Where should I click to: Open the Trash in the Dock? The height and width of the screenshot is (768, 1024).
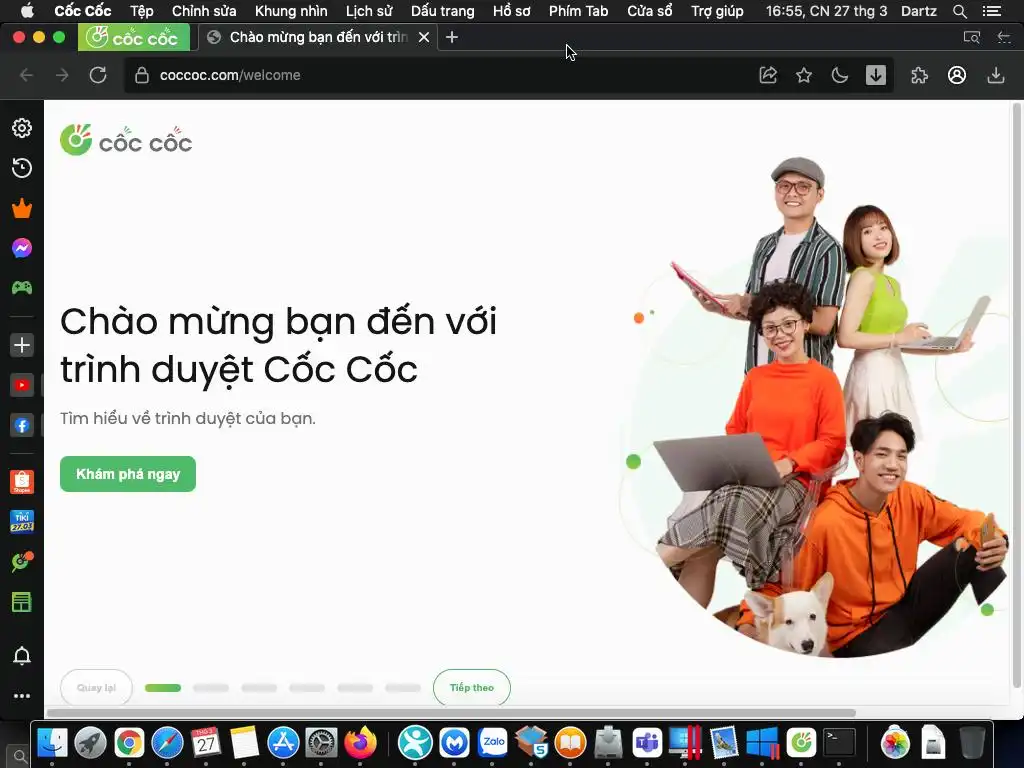(x=972, y=743)
